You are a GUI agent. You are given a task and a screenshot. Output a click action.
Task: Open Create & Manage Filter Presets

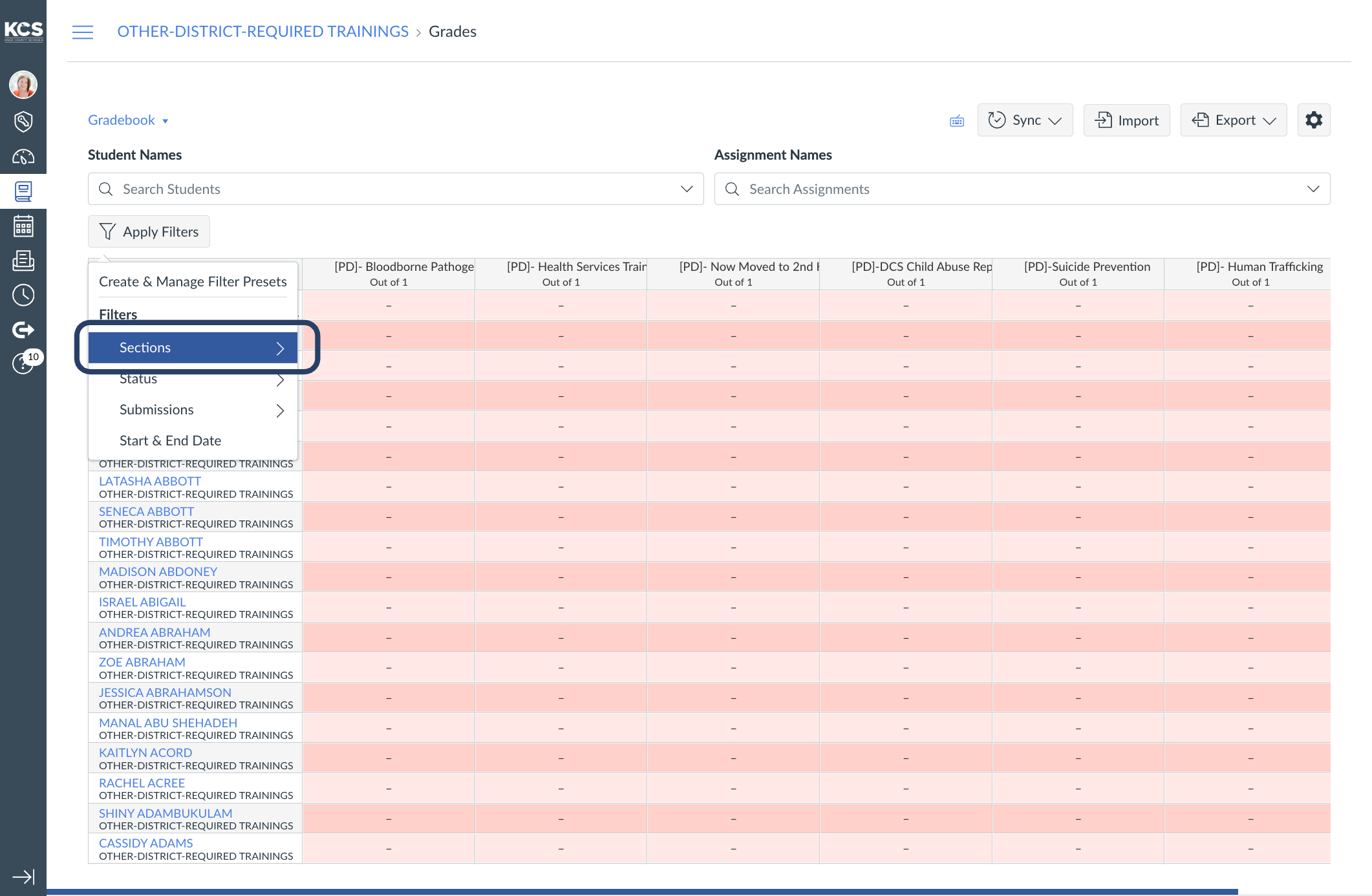tap(193, 282)
